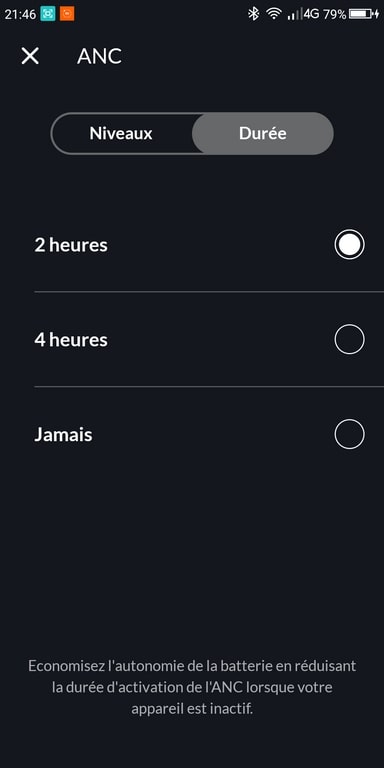Screen dimensions: 384x768
Task: Tap the 2 heures label text
Action: [71, 245]
